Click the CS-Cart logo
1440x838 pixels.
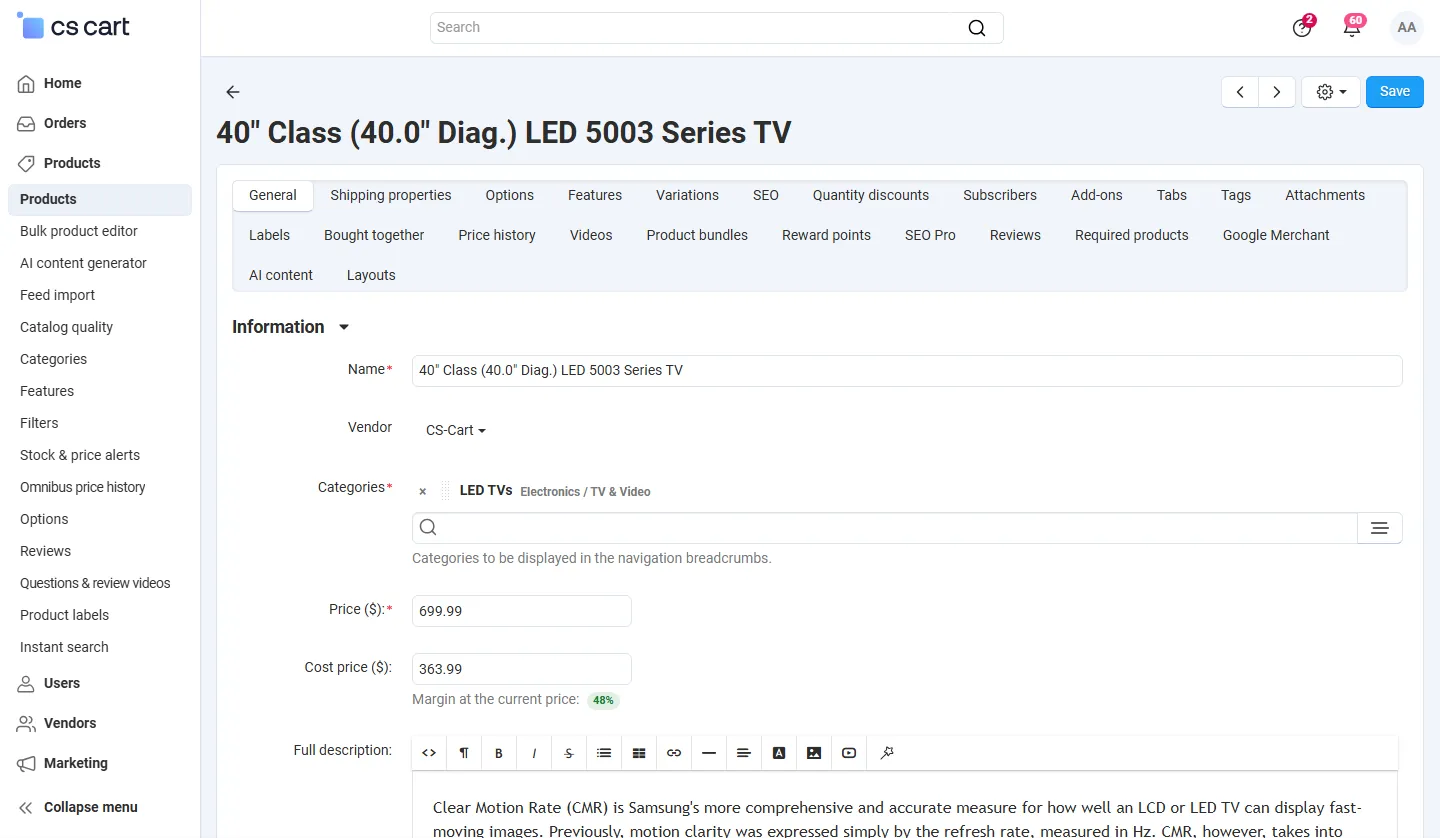(x=74, y=27)
